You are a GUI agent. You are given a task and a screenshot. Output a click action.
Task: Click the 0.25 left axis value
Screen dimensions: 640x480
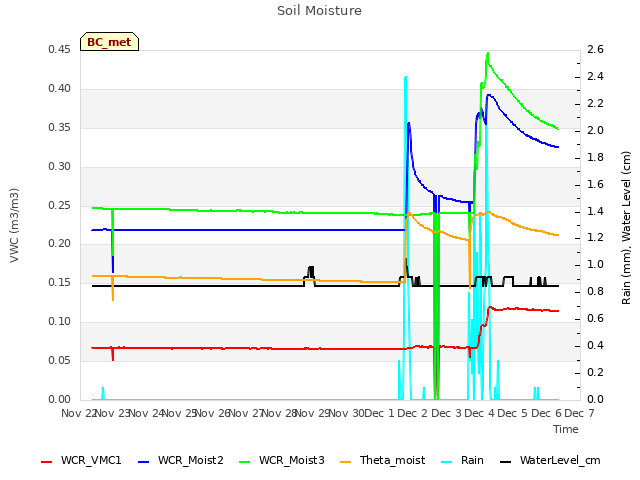tap(59, 205)
